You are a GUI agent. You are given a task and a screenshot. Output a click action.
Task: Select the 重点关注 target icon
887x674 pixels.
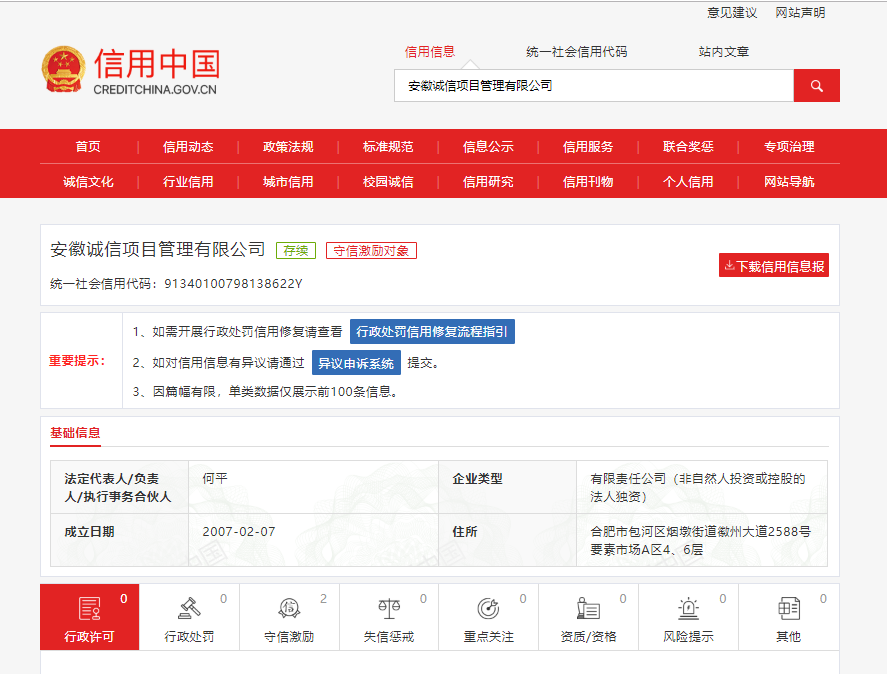click(488, 608)
